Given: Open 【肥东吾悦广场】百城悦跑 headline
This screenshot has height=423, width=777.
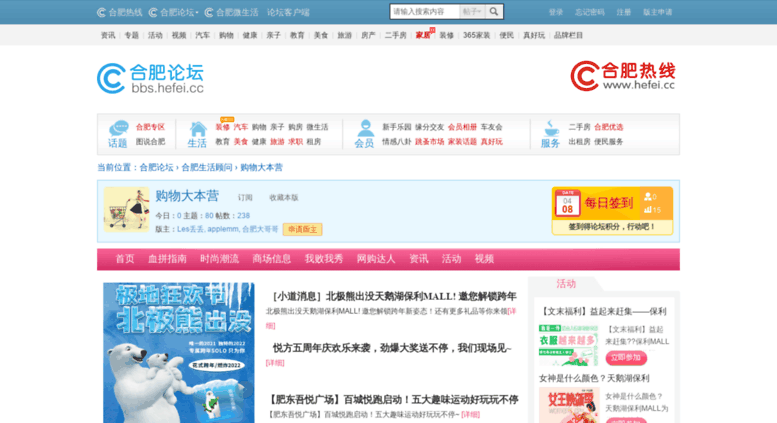Looking at the screenshot, I should [x=393, y=399].
